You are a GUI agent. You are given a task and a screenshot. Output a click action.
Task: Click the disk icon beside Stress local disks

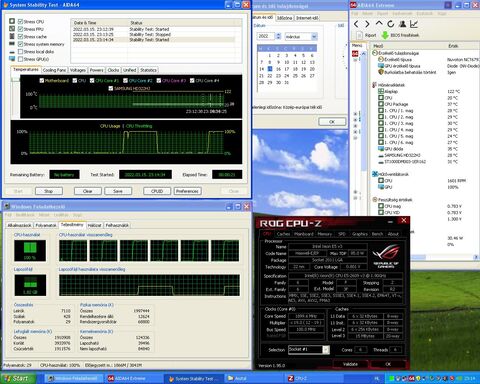pos(12,52)
